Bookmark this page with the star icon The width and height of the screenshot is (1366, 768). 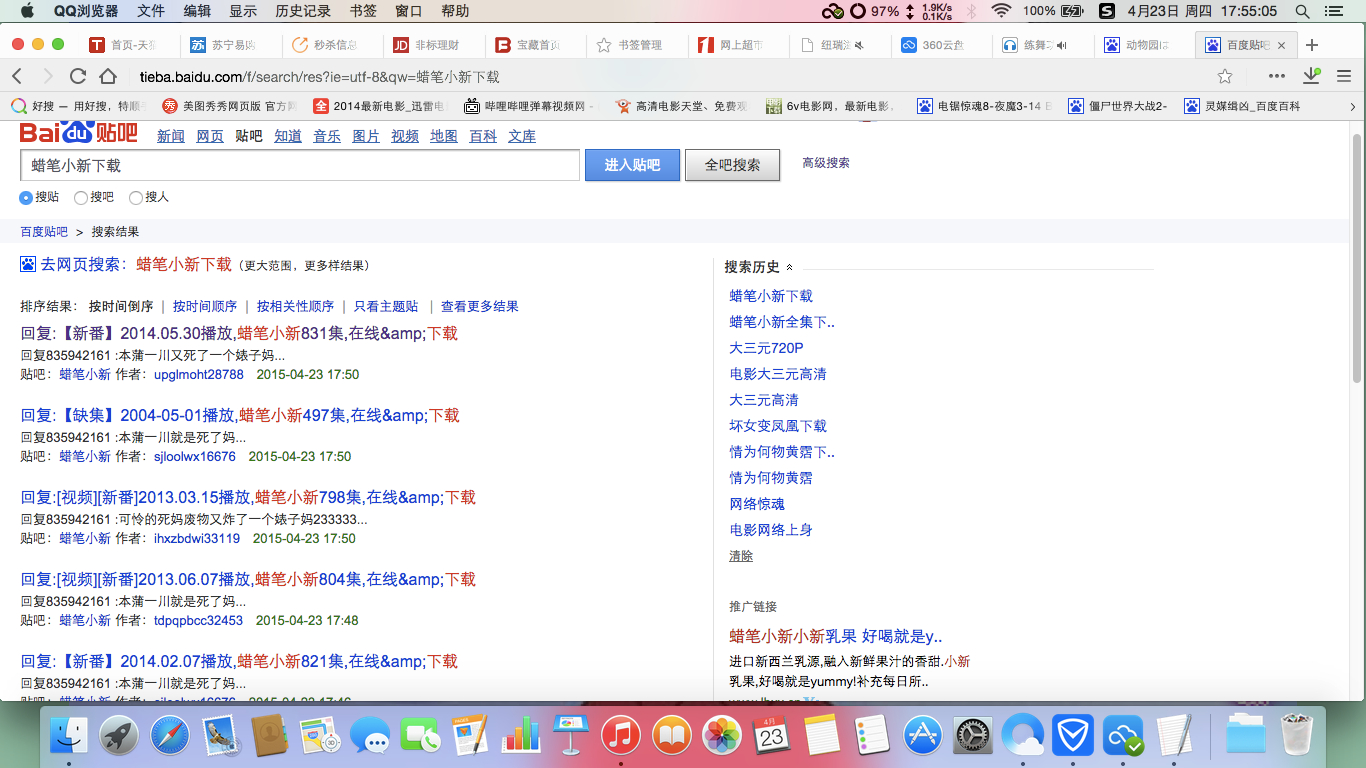[x=1225, y=76]
